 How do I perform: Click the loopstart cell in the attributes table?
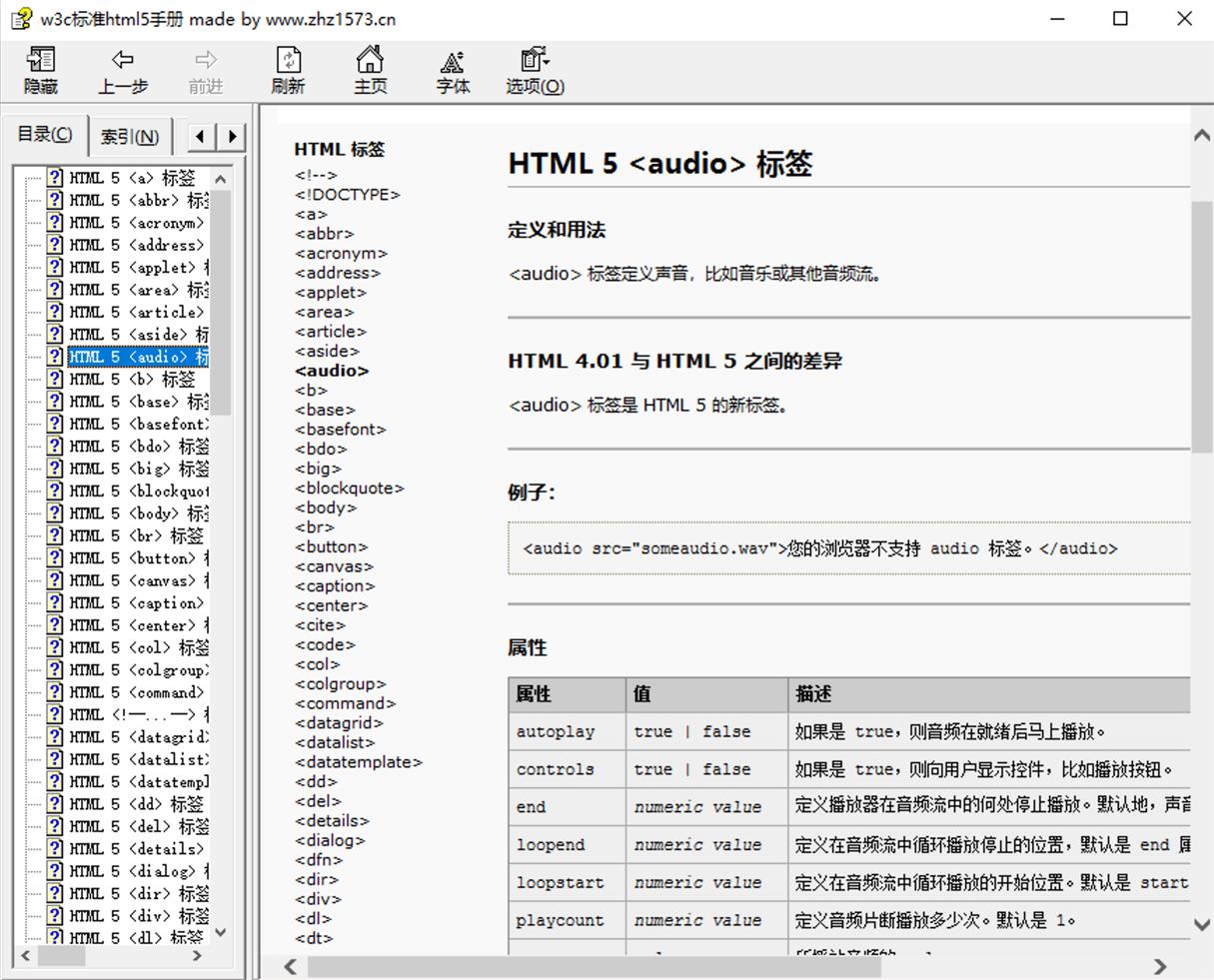(567, 883)
